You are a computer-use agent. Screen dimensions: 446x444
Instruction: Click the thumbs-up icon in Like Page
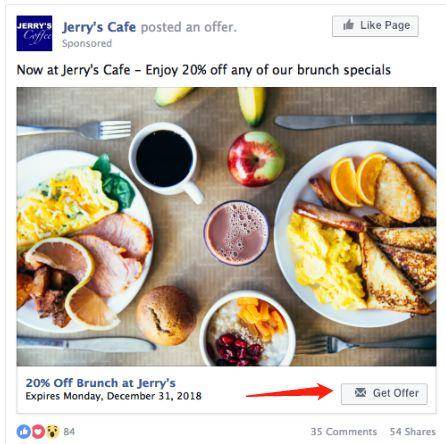coord(348,25)
